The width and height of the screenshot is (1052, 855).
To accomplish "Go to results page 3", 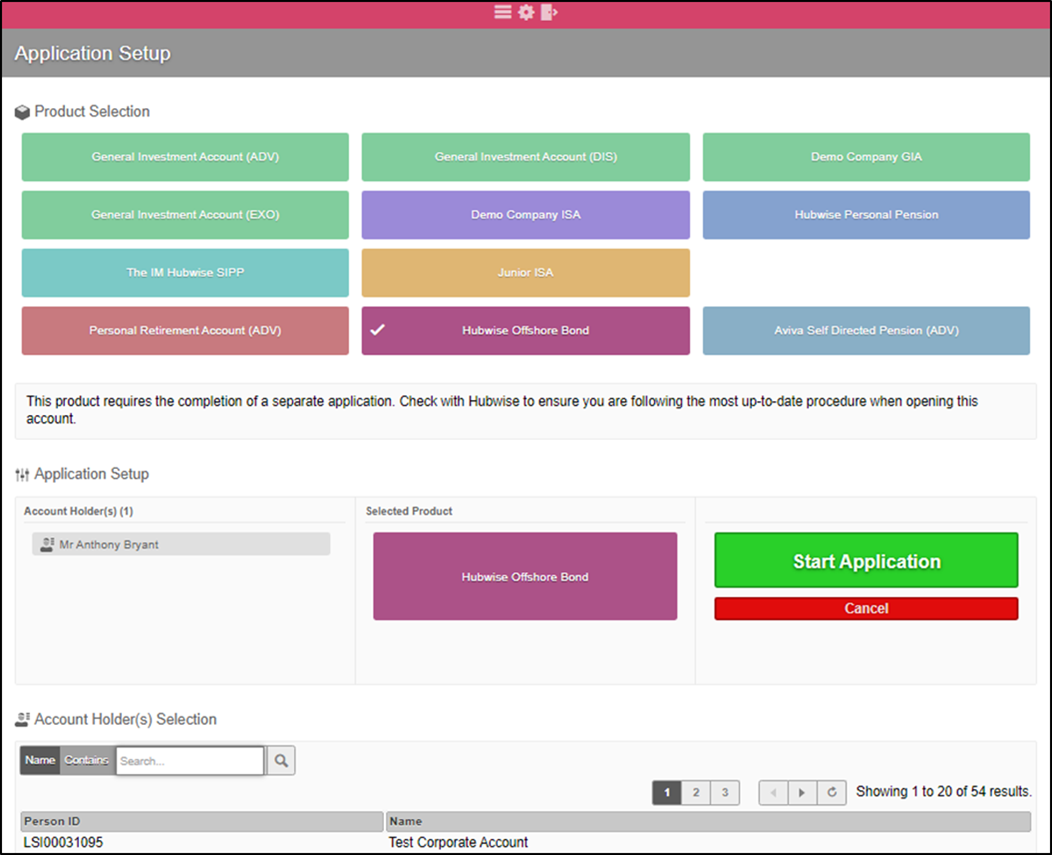I will [725, 793].
